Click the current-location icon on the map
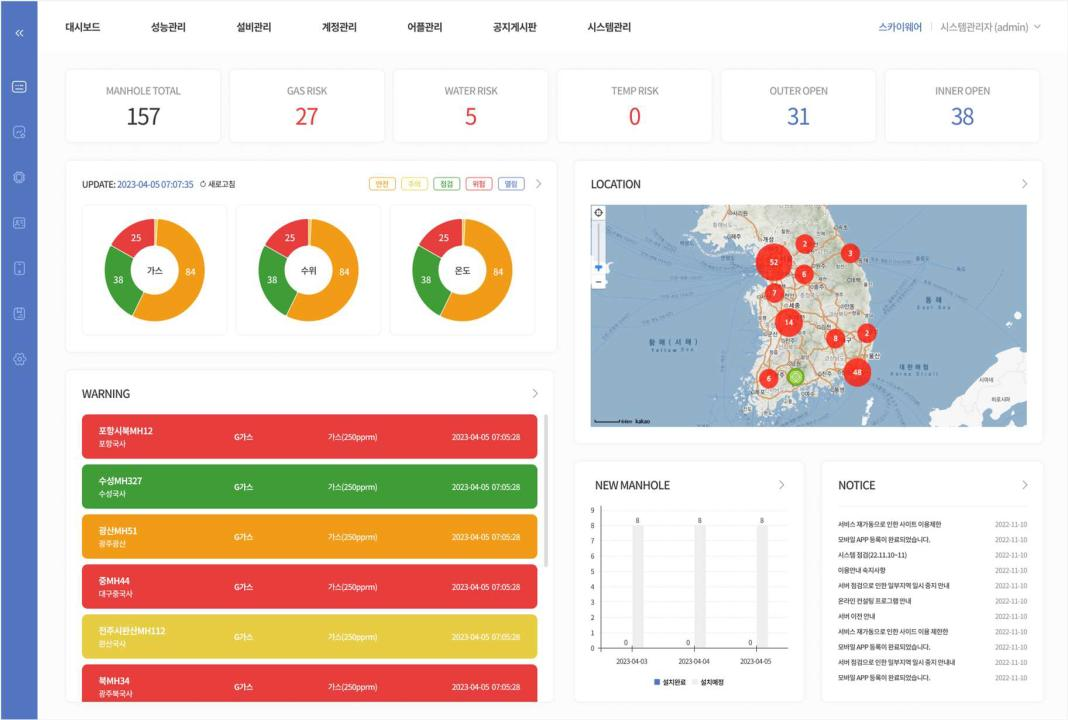 [x=598, y=213]
